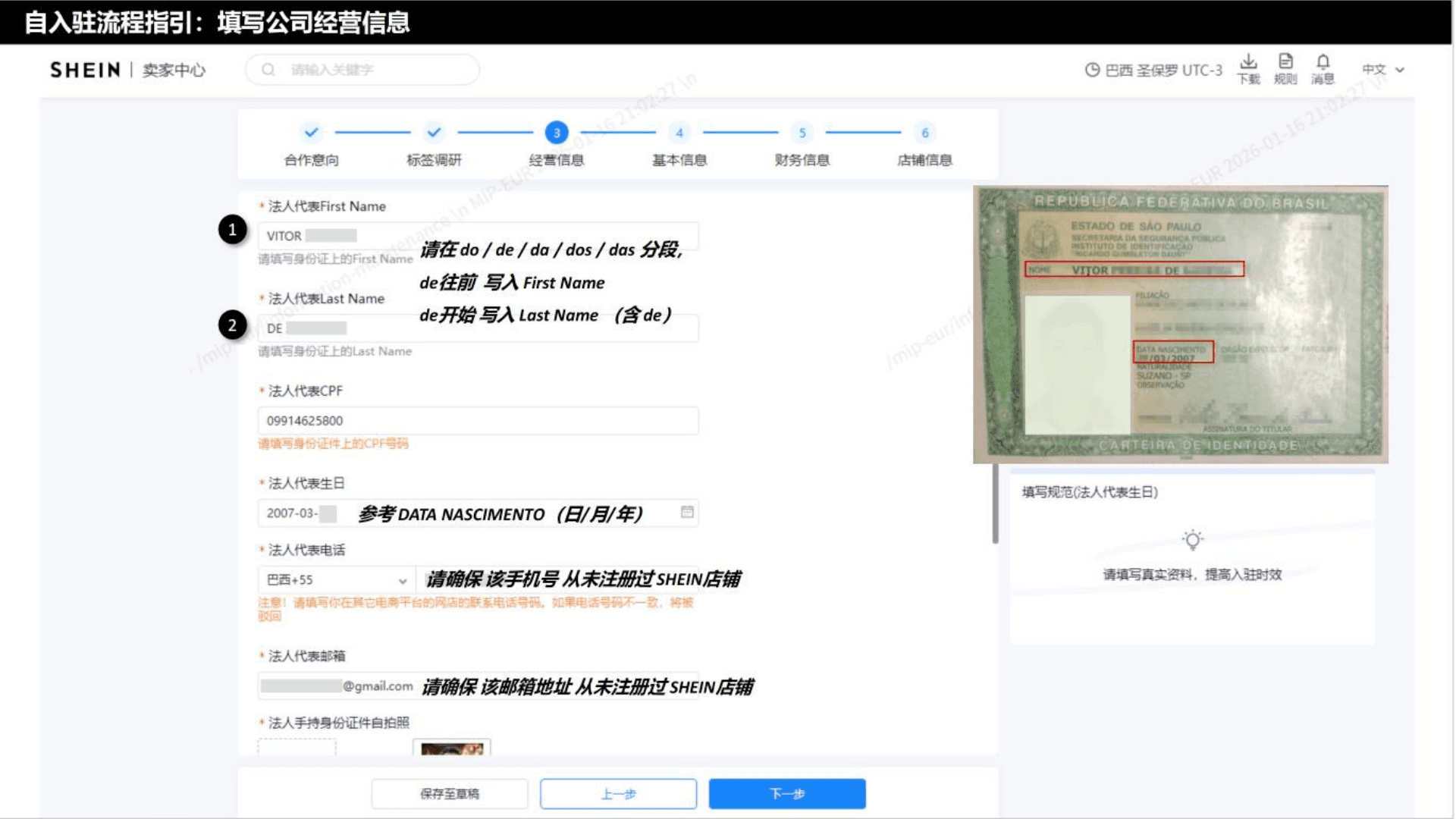Click the uploaded selfie photo thumbnail
Viewport: 1456px width, 819px height.
(x=452, y=748)
